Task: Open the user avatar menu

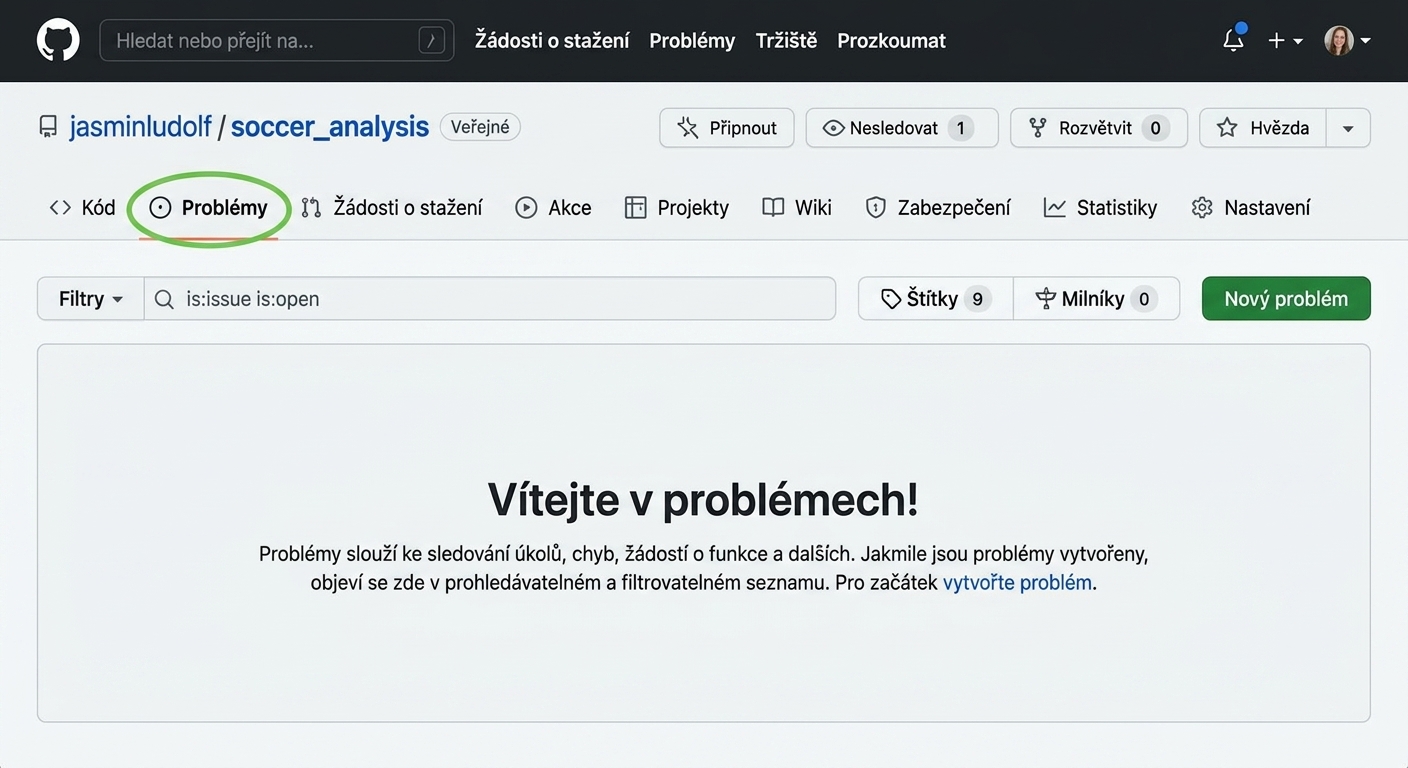Action: [1347, 41]
